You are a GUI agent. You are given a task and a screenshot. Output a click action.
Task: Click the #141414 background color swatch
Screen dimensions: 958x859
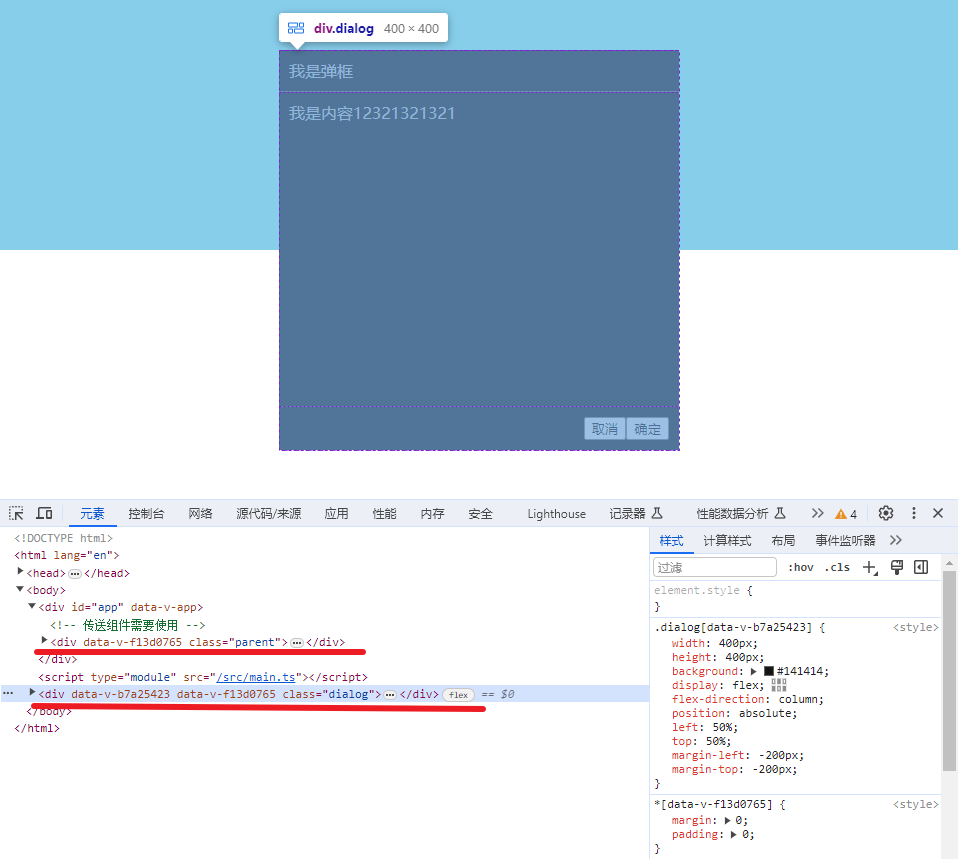(769, 671)
